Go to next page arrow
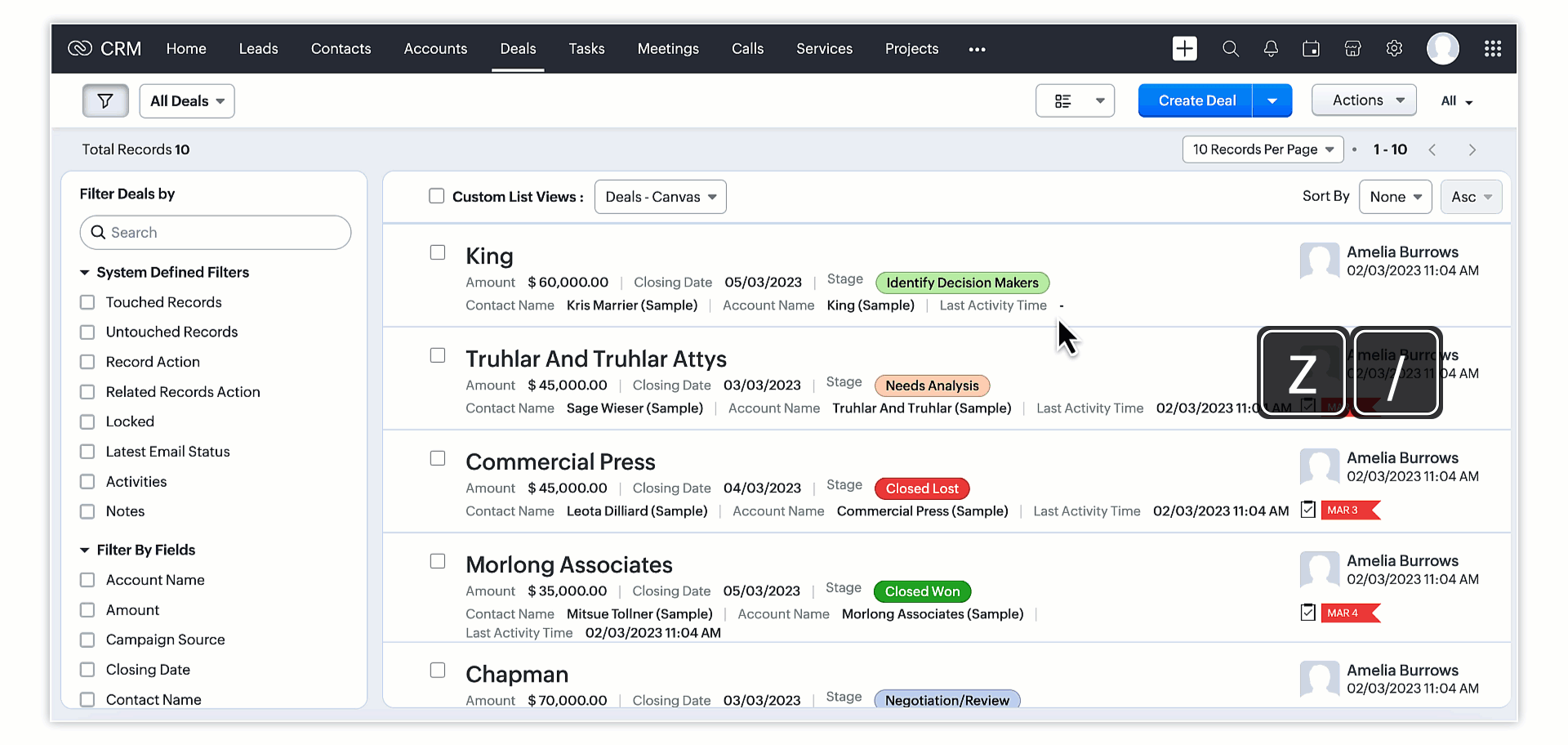1568x745 pixels. pyautogui.click(x=1472, y=150)
